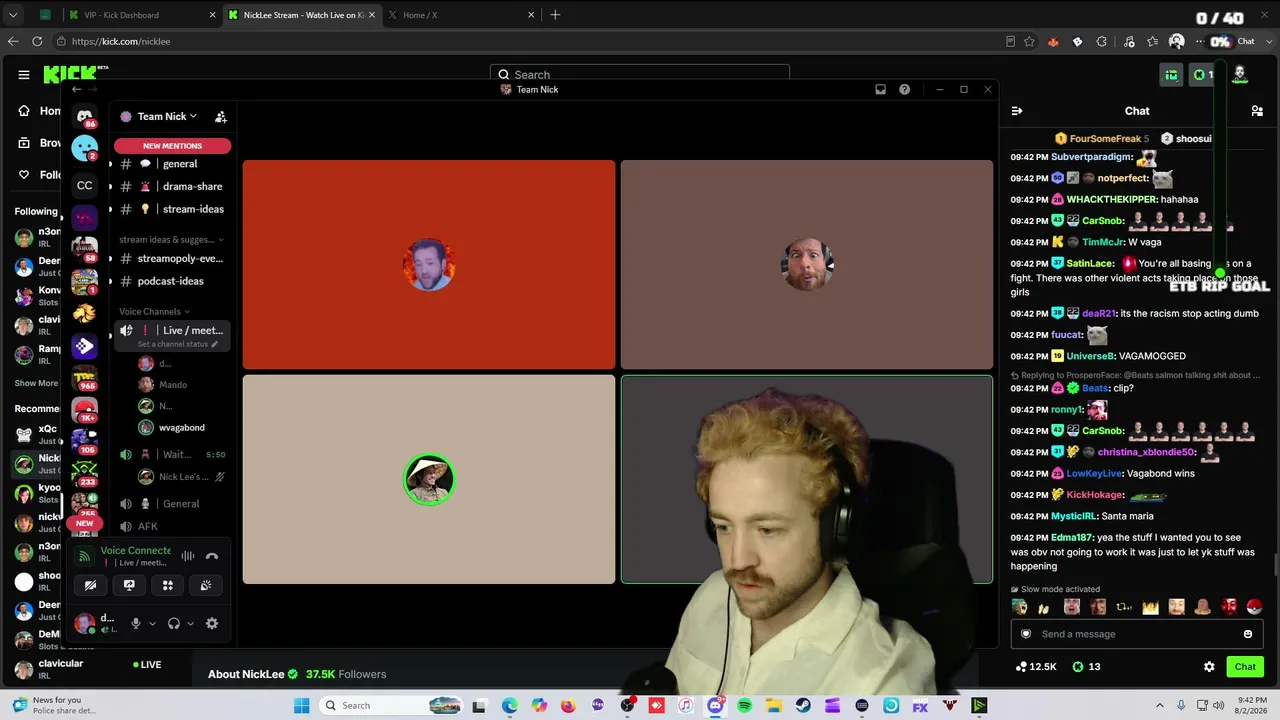Viewport: 1280px width, 720px height.
Task: Deafen Discord audio with headphone button
Action: coord(174,623)
